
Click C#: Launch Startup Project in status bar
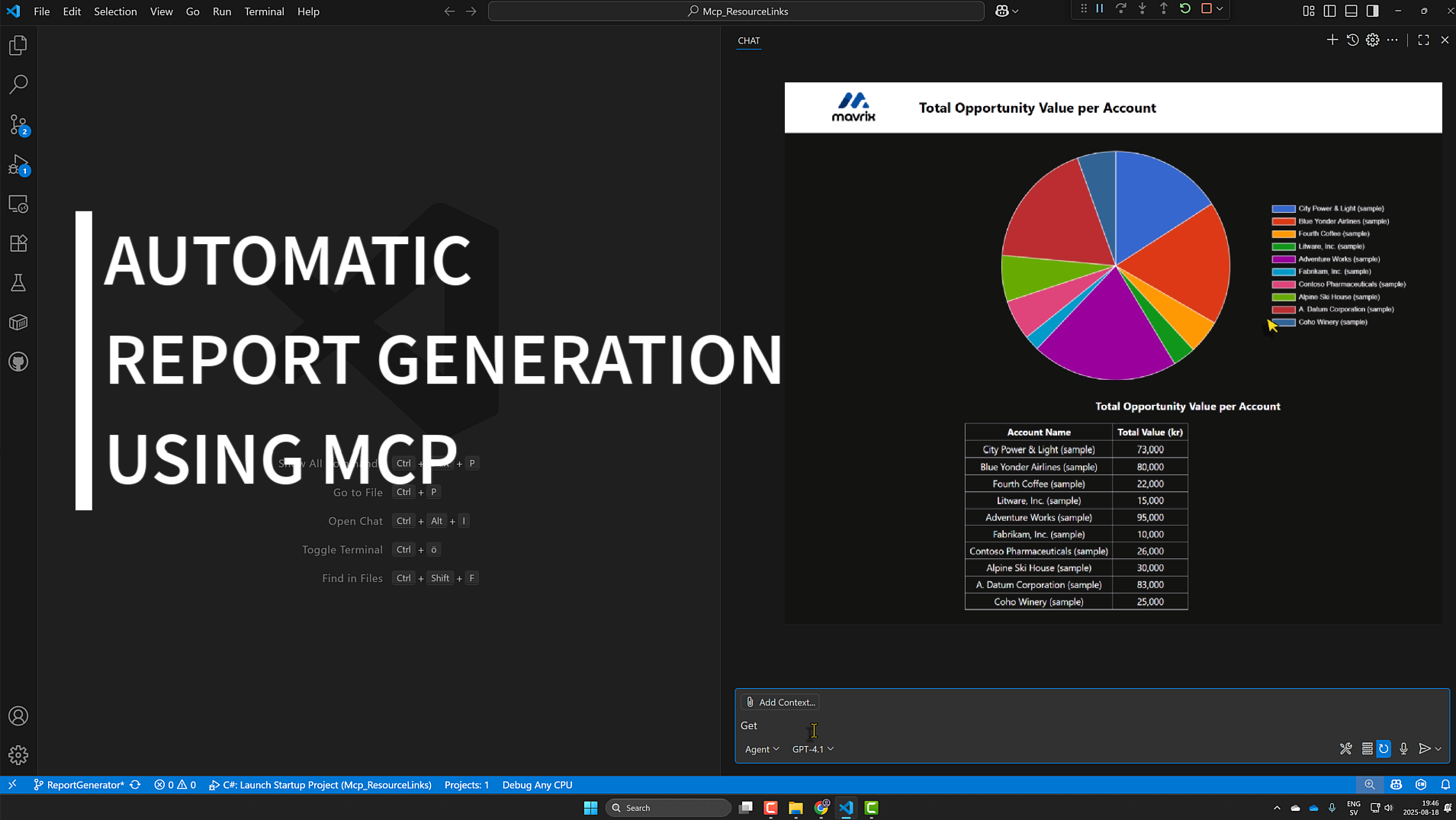pyautogui.click(x=320, y=785)
